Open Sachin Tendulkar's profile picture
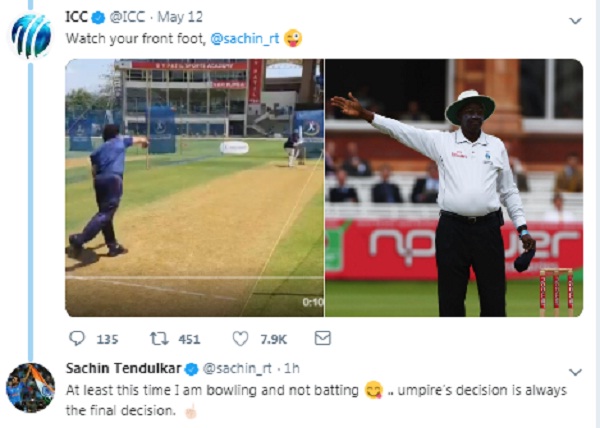Image resolution: width=600 pixels, height=428 pixels. pos(31,387)
